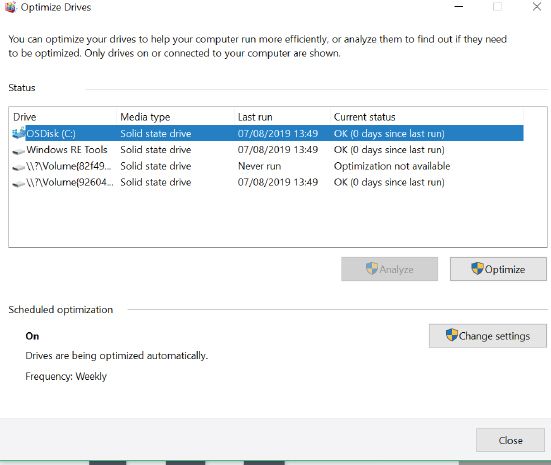Select the Windows RE Tools row
Screen dimensions: 551x465
pos(267,150)
